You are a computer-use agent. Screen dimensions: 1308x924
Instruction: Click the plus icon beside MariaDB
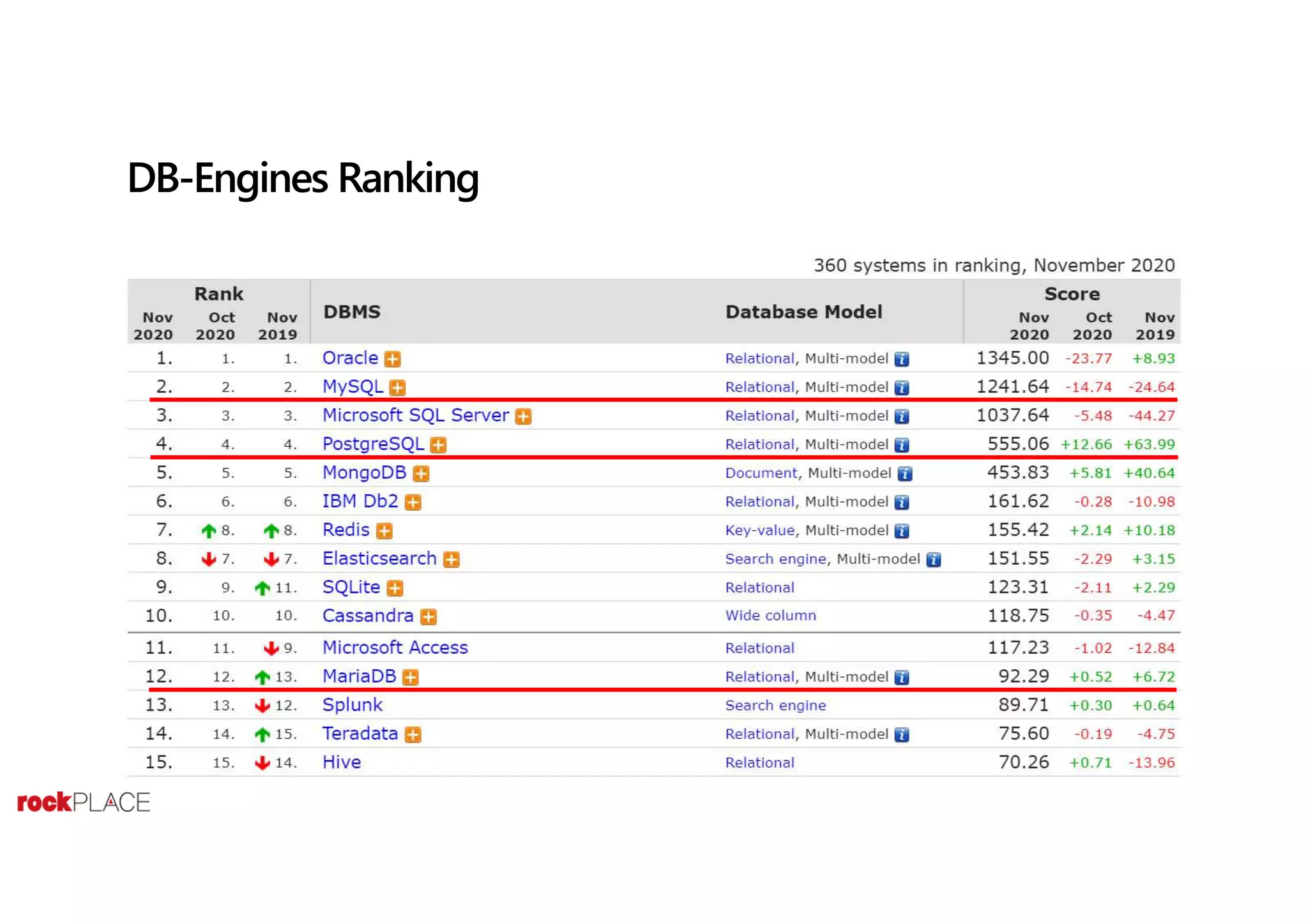[x=411, y=678]
